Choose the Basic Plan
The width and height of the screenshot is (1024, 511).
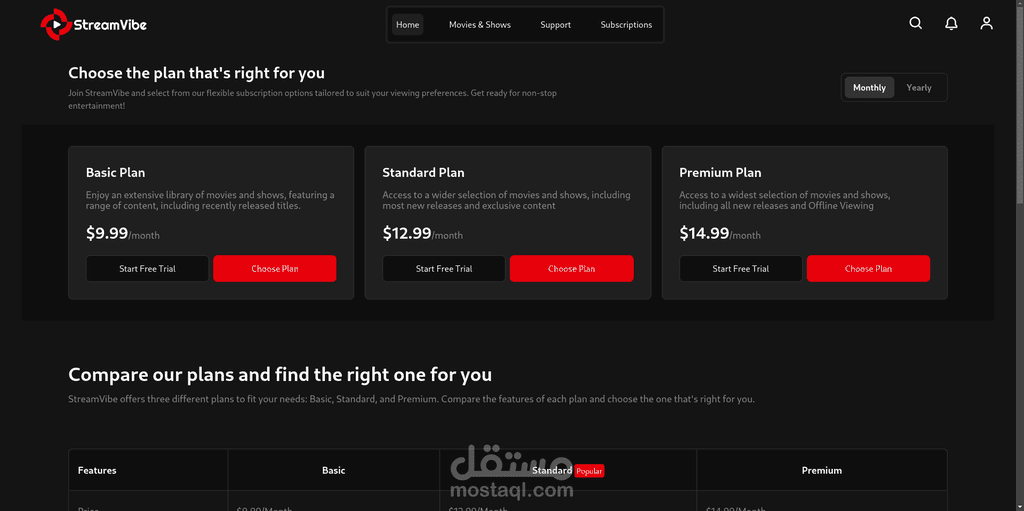click(x=275, y=269)
